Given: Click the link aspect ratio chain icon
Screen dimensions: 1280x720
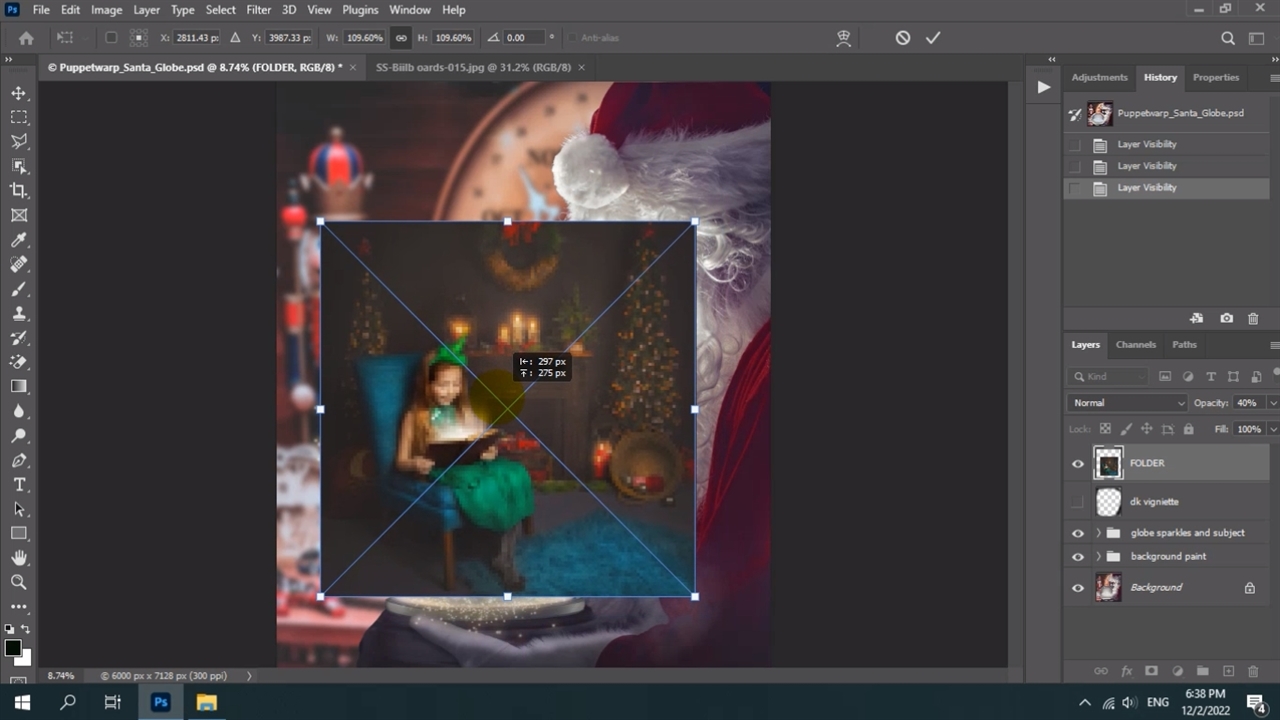Looking at the screenshot, I should click(x=401, y=38).
